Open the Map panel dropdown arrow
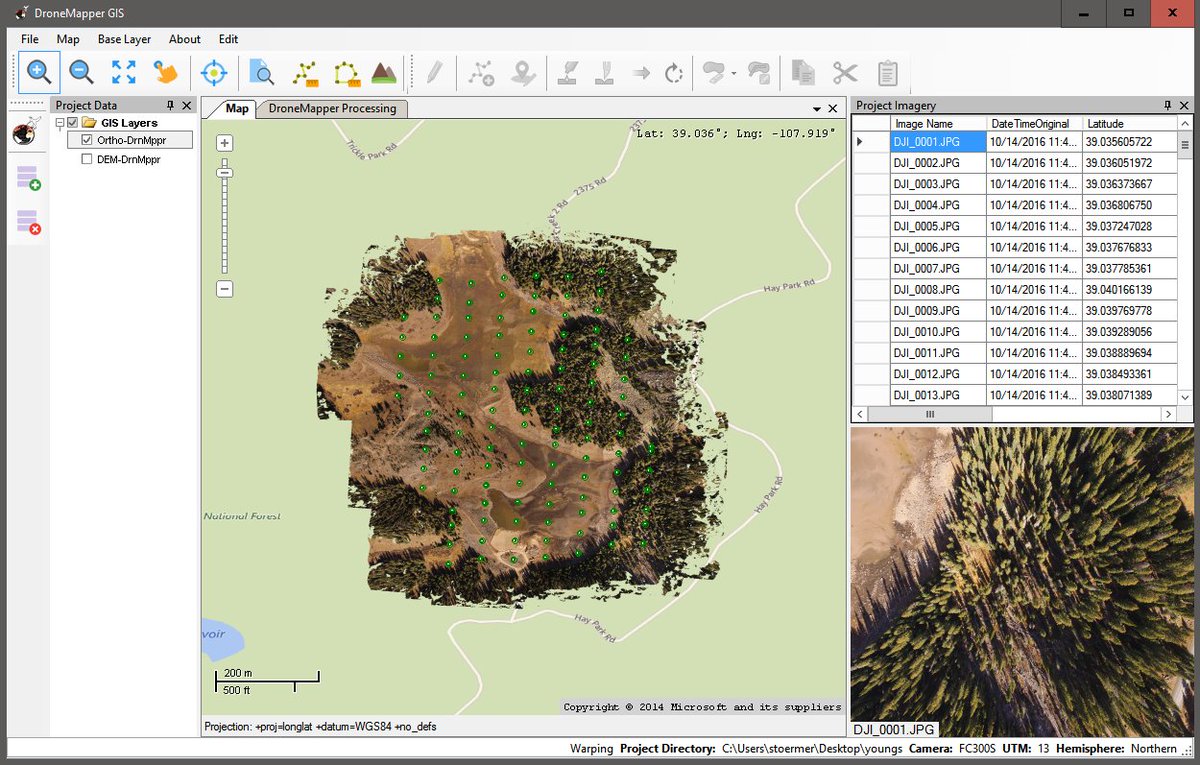The height and width of the screenshot is (765, 1200). [x=818, y=108]
